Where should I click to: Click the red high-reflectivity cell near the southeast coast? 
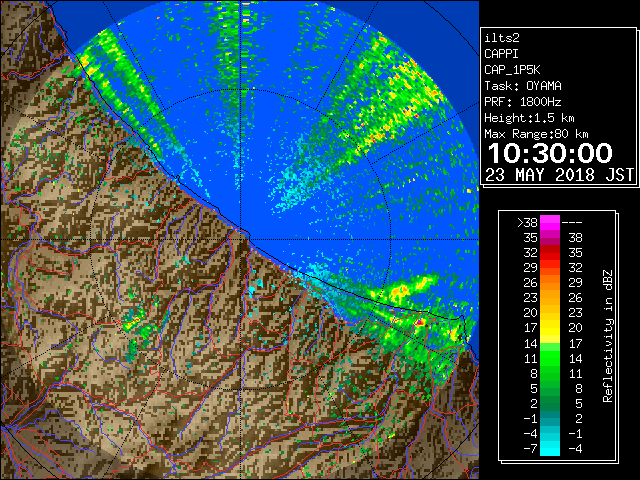(x=419, y=322)
